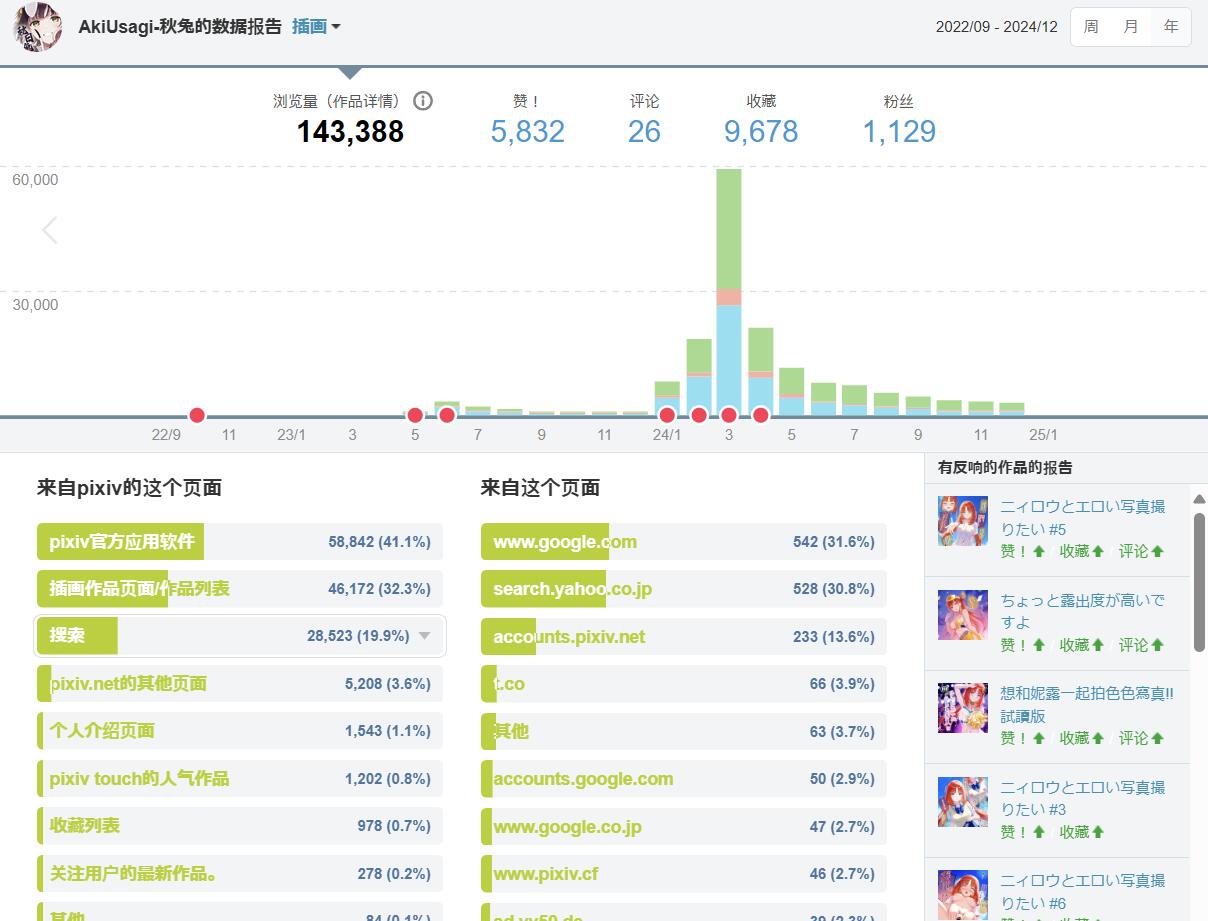
Task: Click green arrow beside 评论 for 写真撮りたい #5
Action: (1158, 551)
